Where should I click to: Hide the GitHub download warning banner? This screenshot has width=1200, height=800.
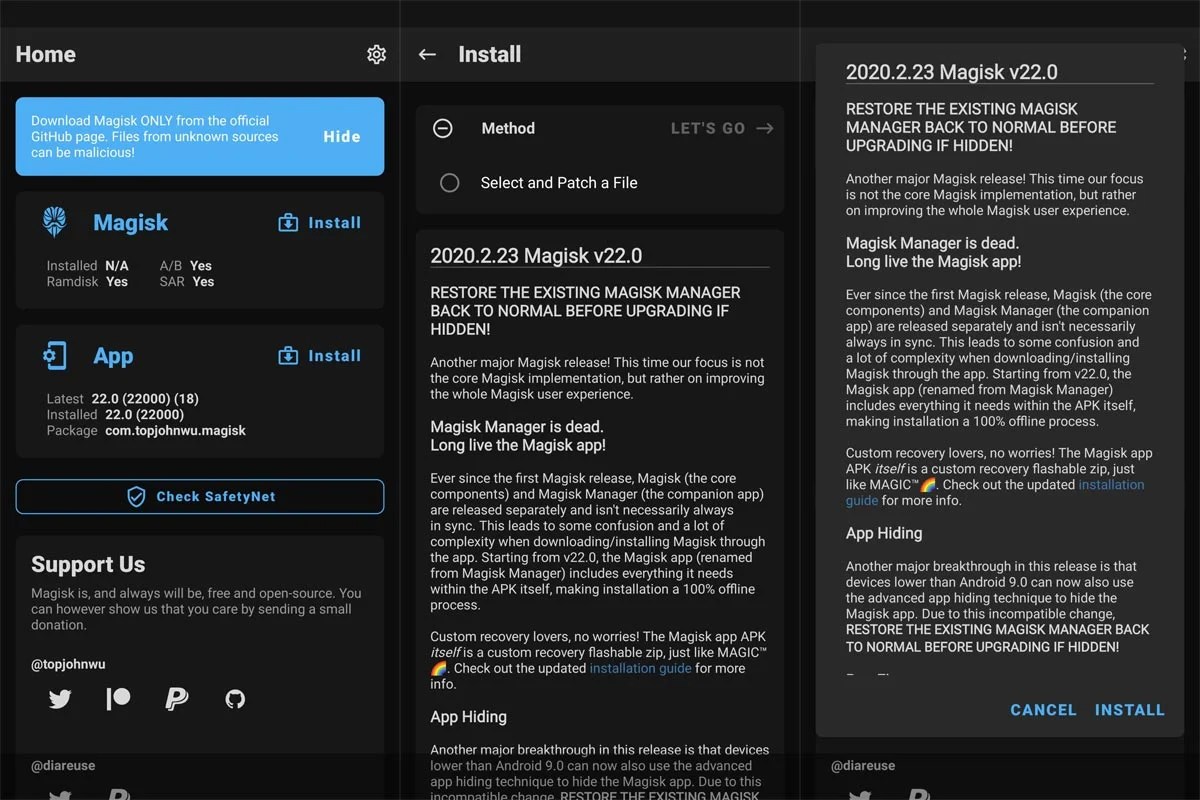[342, 135]
